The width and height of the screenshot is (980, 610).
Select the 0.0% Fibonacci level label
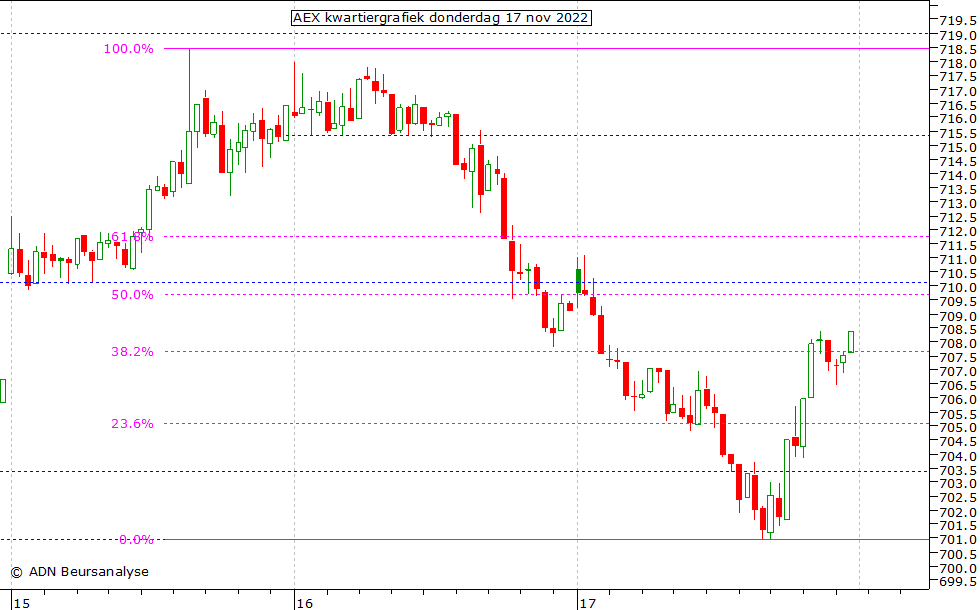coord(136,539)
